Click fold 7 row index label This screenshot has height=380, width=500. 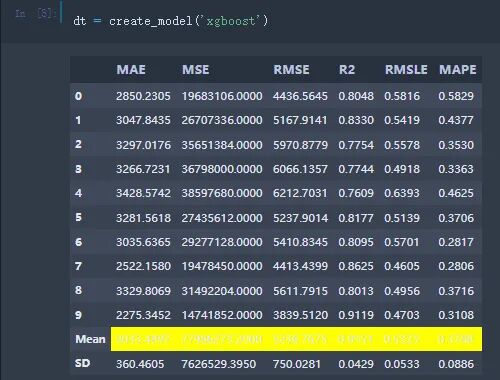78,266
